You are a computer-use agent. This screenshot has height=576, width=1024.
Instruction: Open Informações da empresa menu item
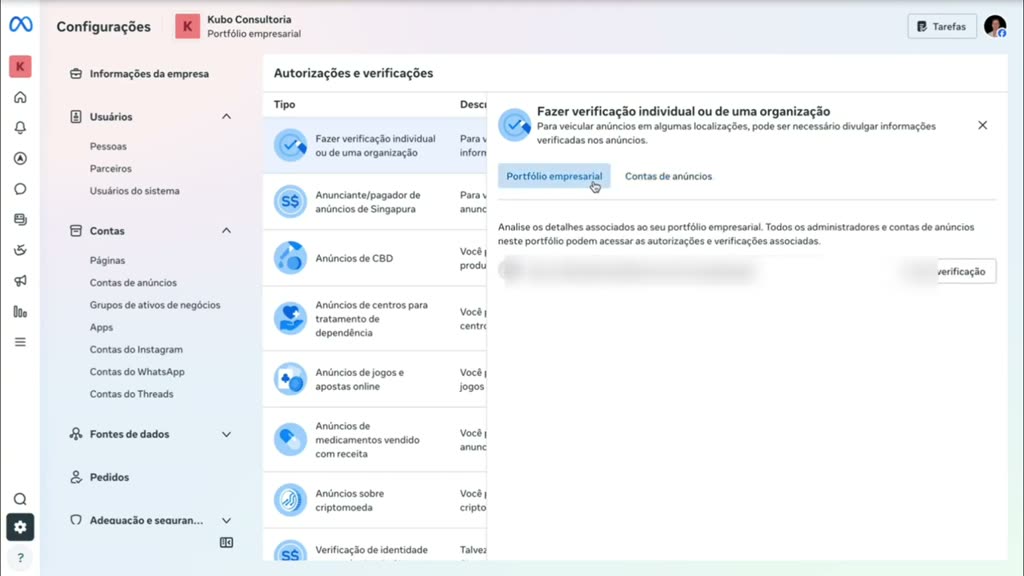coord(149,74)
